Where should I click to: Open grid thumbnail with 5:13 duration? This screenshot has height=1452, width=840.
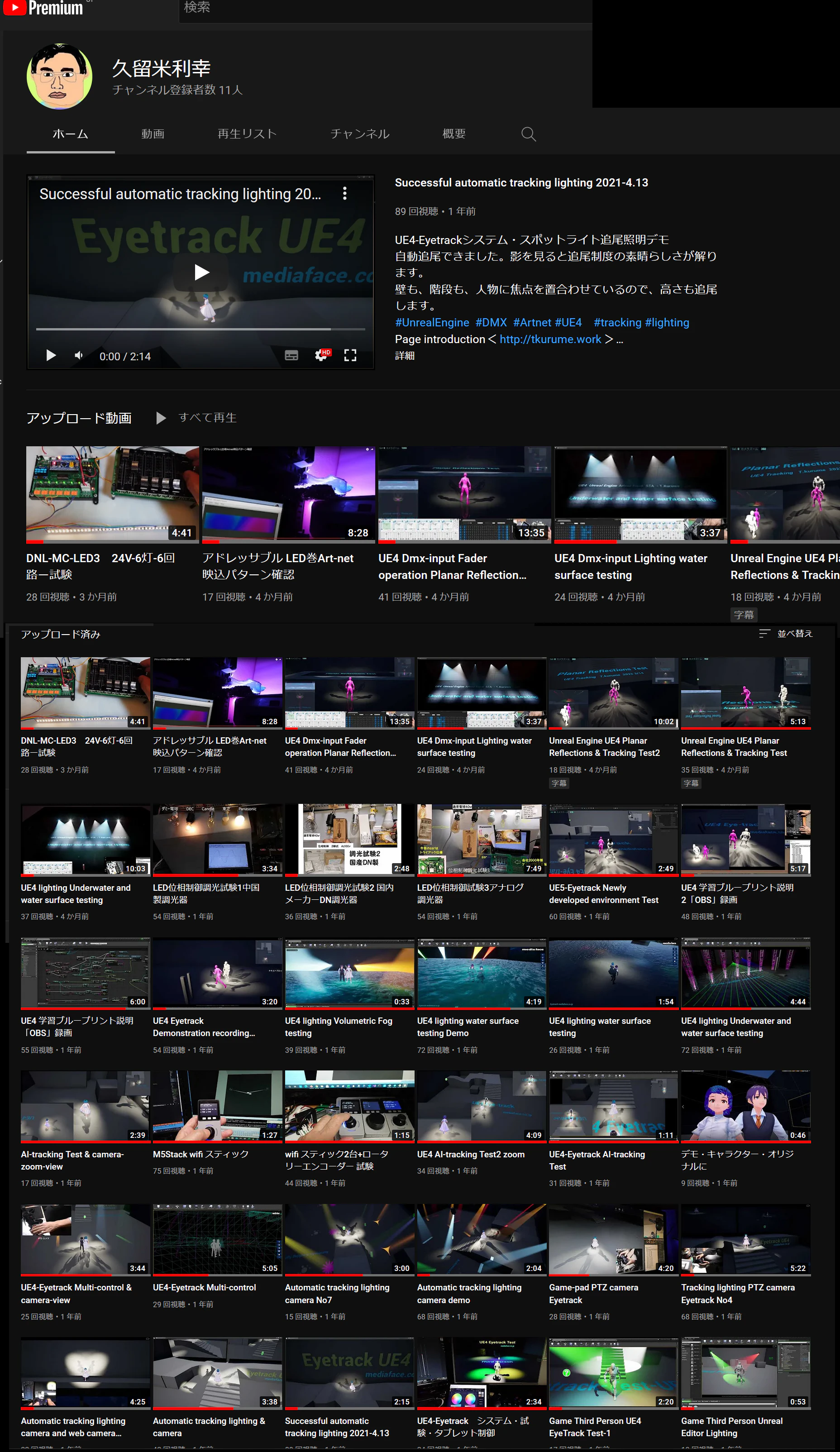click(745, 693)
